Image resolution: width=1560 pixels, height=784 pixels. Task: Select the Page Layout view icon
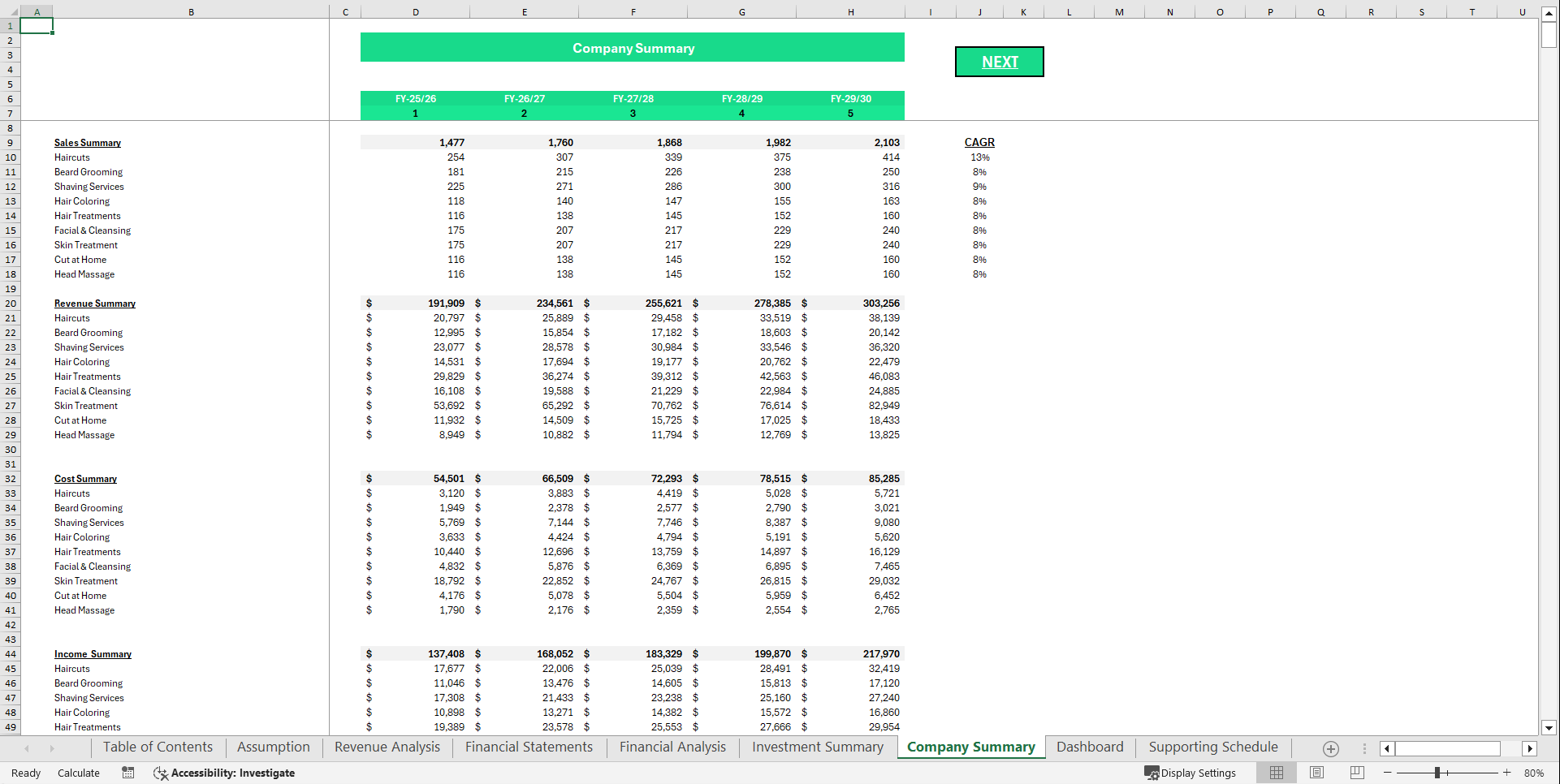[1316, 773]
